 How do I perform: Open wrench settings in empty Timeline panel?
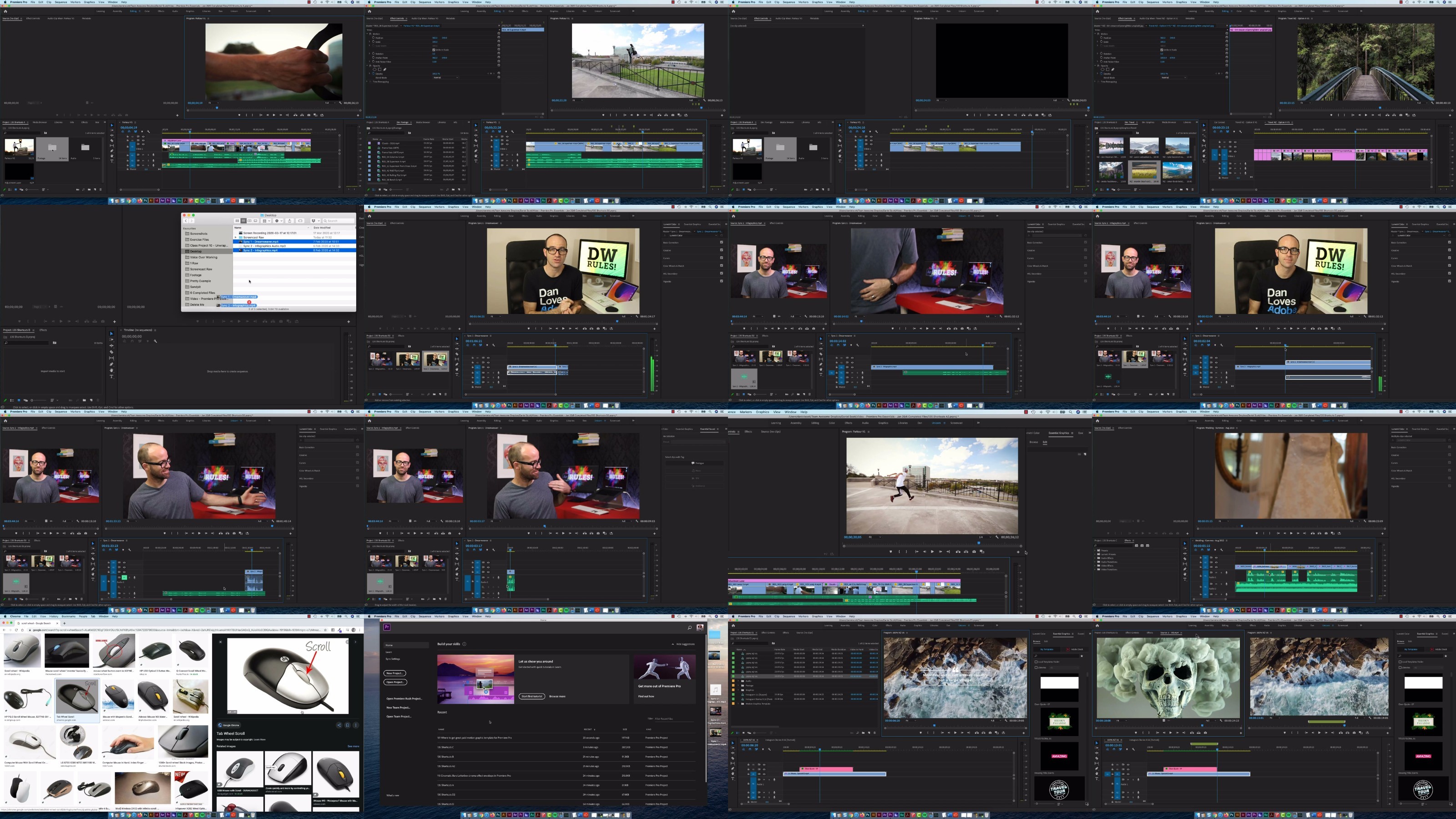coord(156,341)
